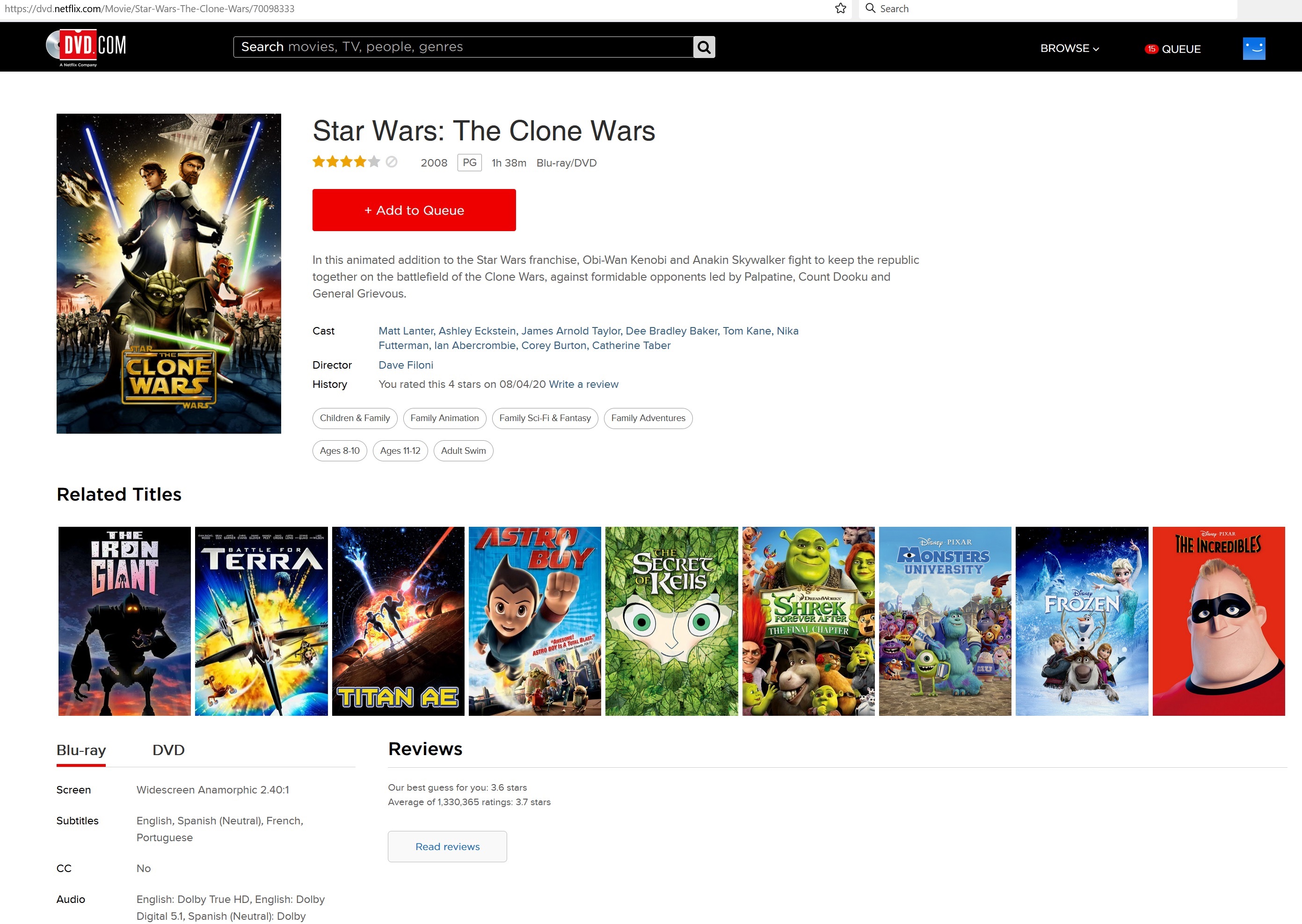Click the red queue count badge 15
Viewport: 1302px width, 924px height.
(1151, 49)
